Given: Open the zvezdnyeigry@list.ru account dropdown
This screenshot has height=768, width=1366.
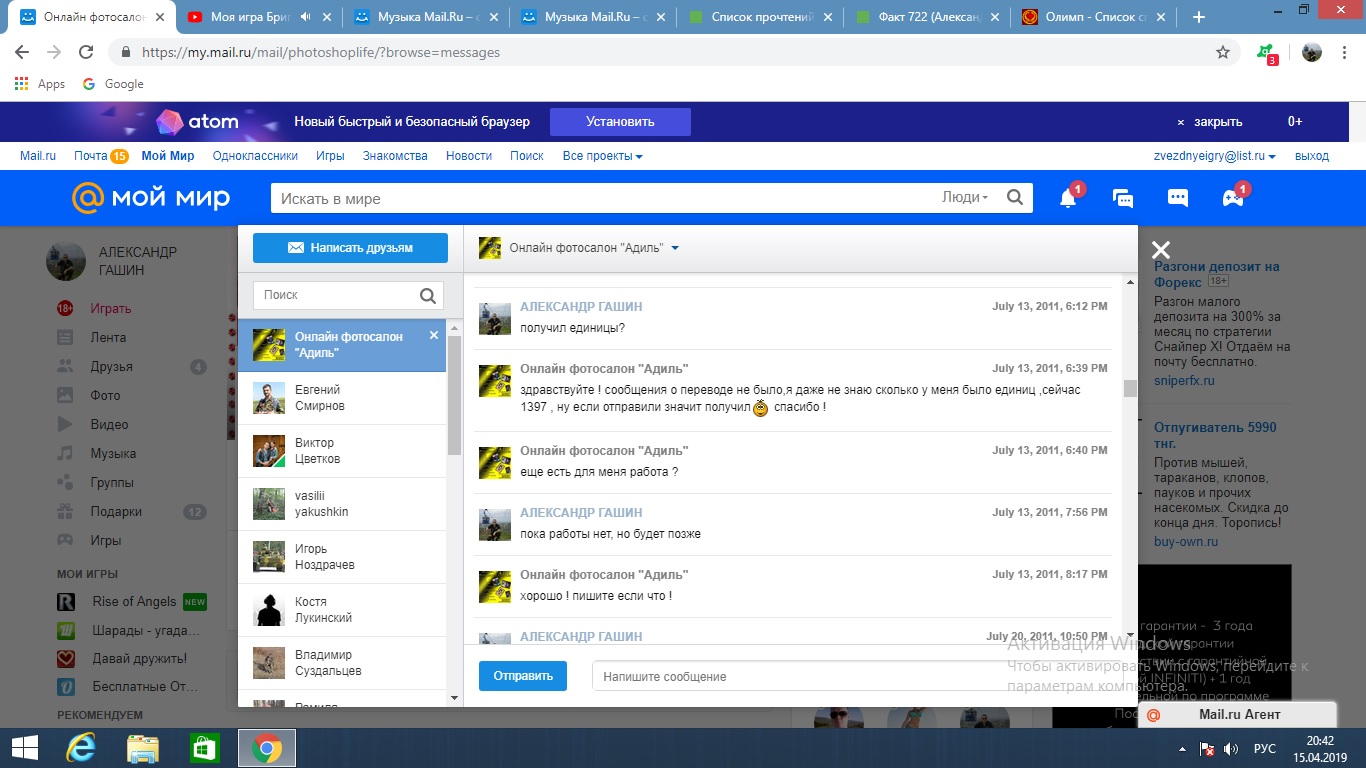Looking at the screenshot, I should [x=1215, y=156].
